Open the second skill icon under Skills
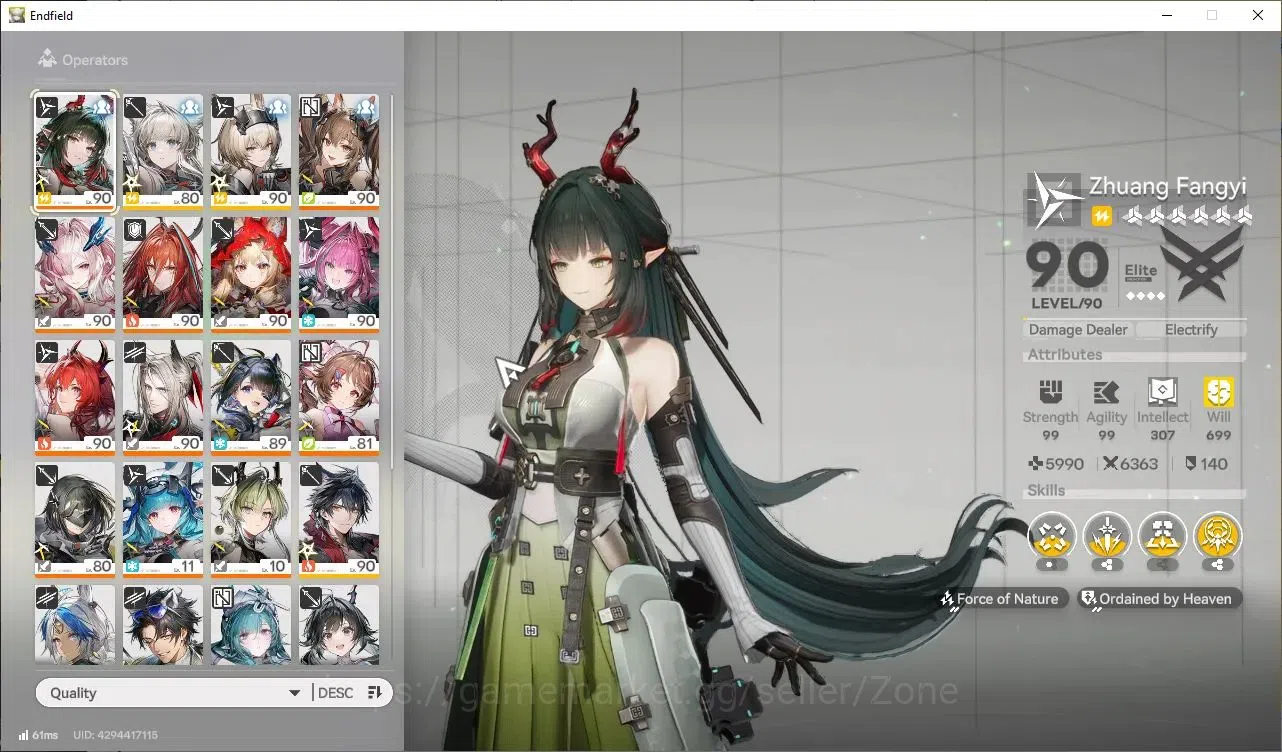 pyautogui.click(x=1108, y=536)
